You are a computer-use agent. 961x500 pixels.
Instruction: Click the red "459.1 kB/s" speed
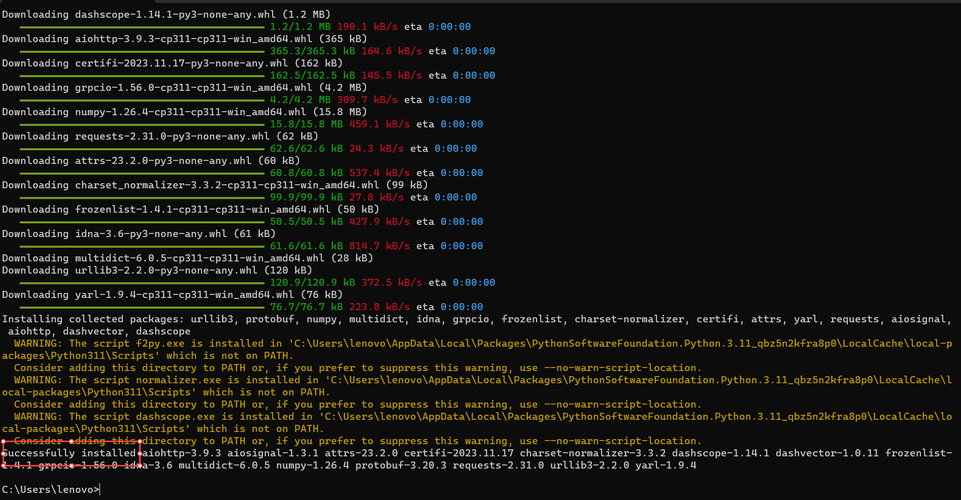tap(379, 124)
